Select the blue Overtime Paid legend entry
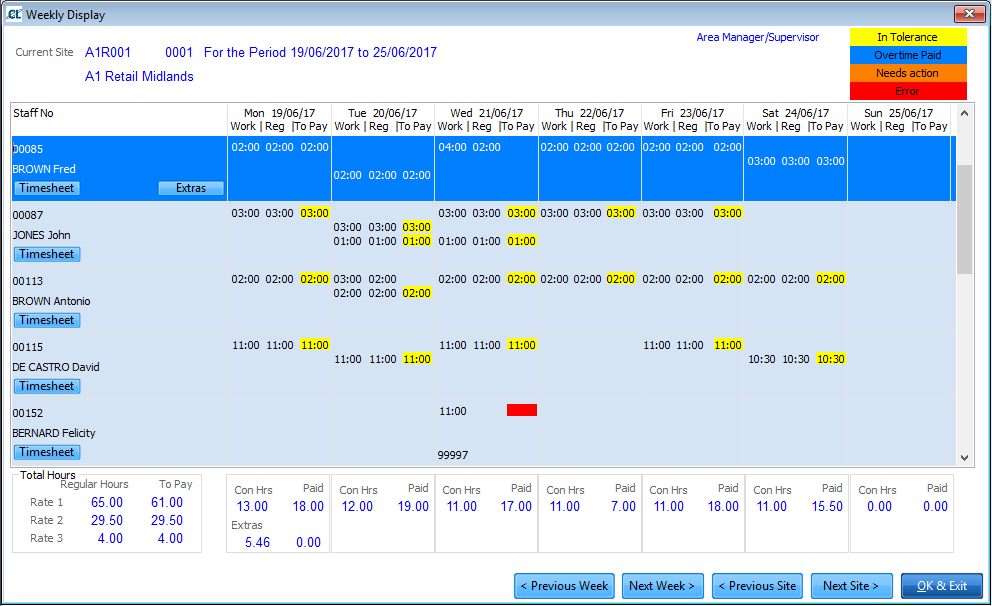 click(x=908, y=54)
